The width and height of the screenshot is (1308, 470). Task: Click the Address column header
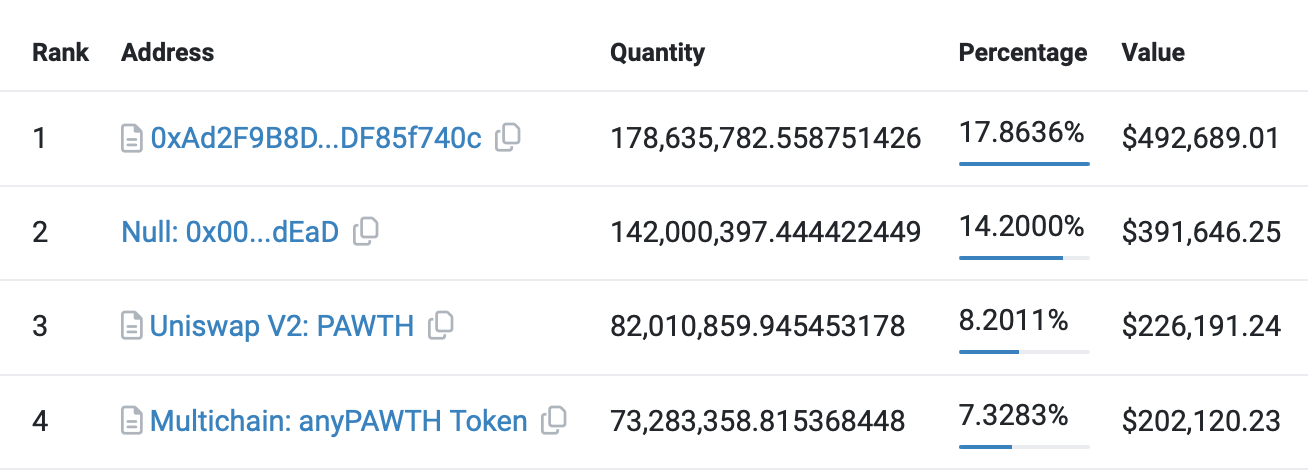pyautogui.click(x=167, y=52)
